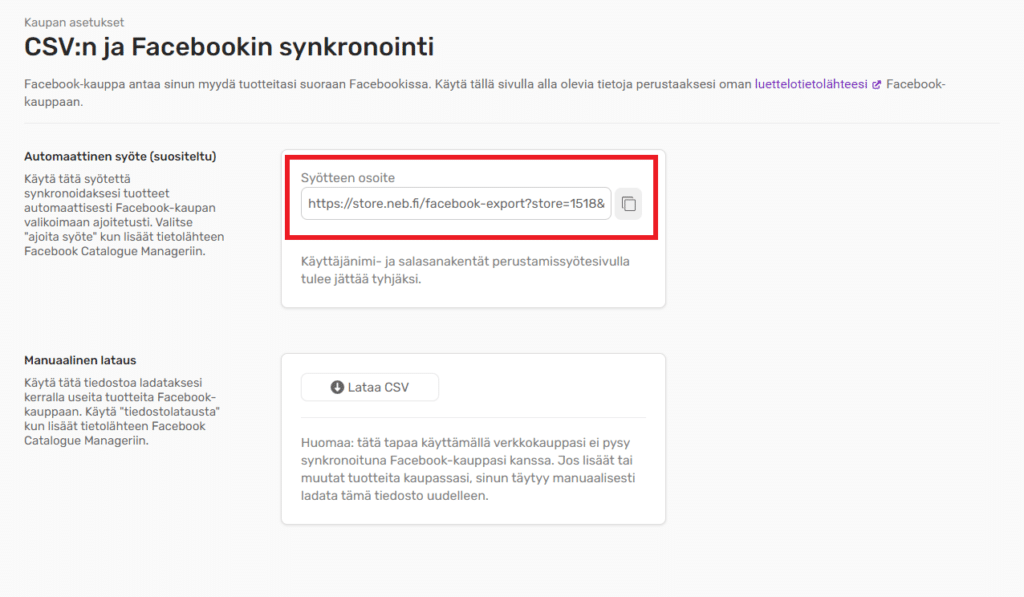Click "ajoita syöte" in the feed description
Screen dimensions: 1024x597
(68, 236)
